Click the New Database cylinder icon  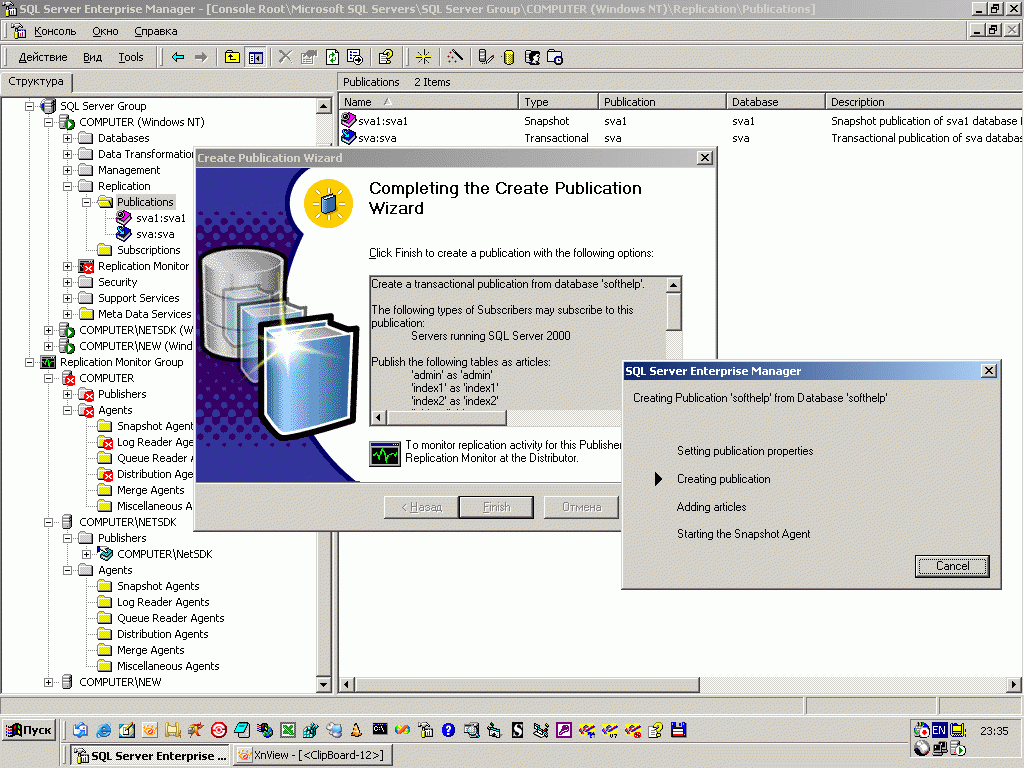tap(509, 57)
